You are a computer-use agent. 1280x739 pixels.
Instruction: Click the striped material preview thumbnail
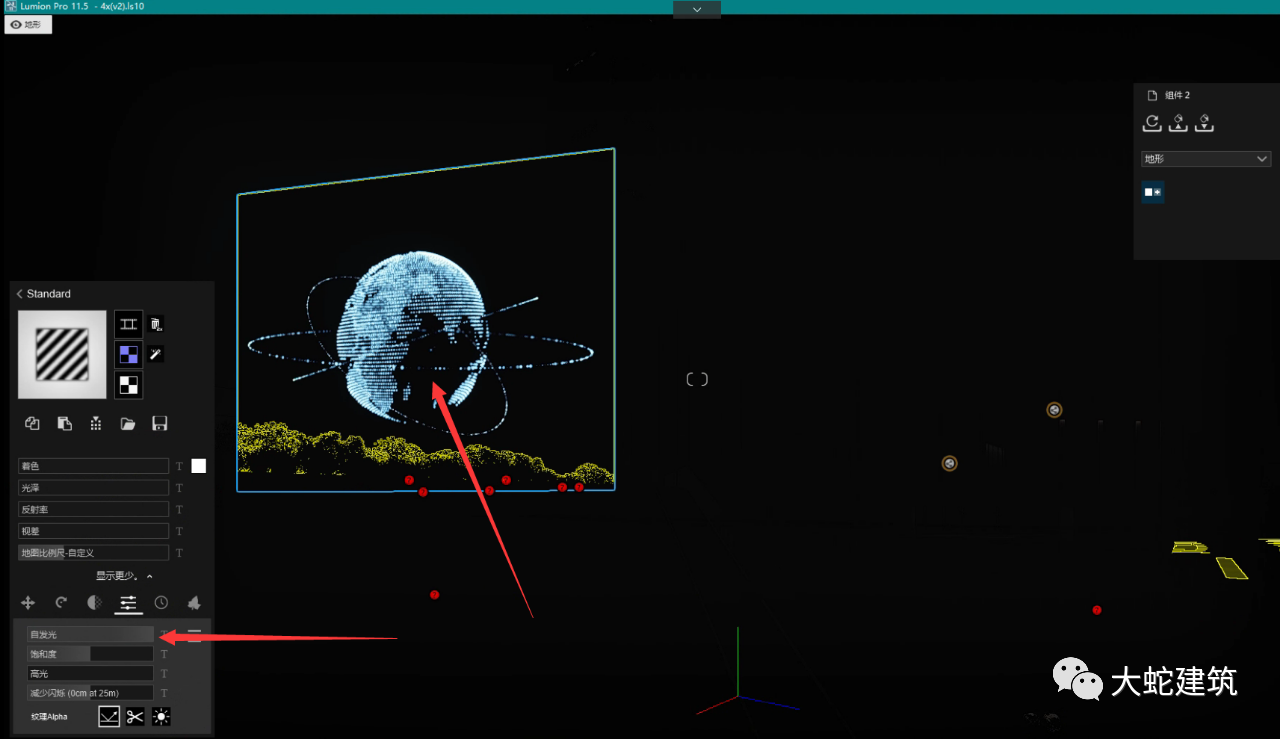coord(62,354)
